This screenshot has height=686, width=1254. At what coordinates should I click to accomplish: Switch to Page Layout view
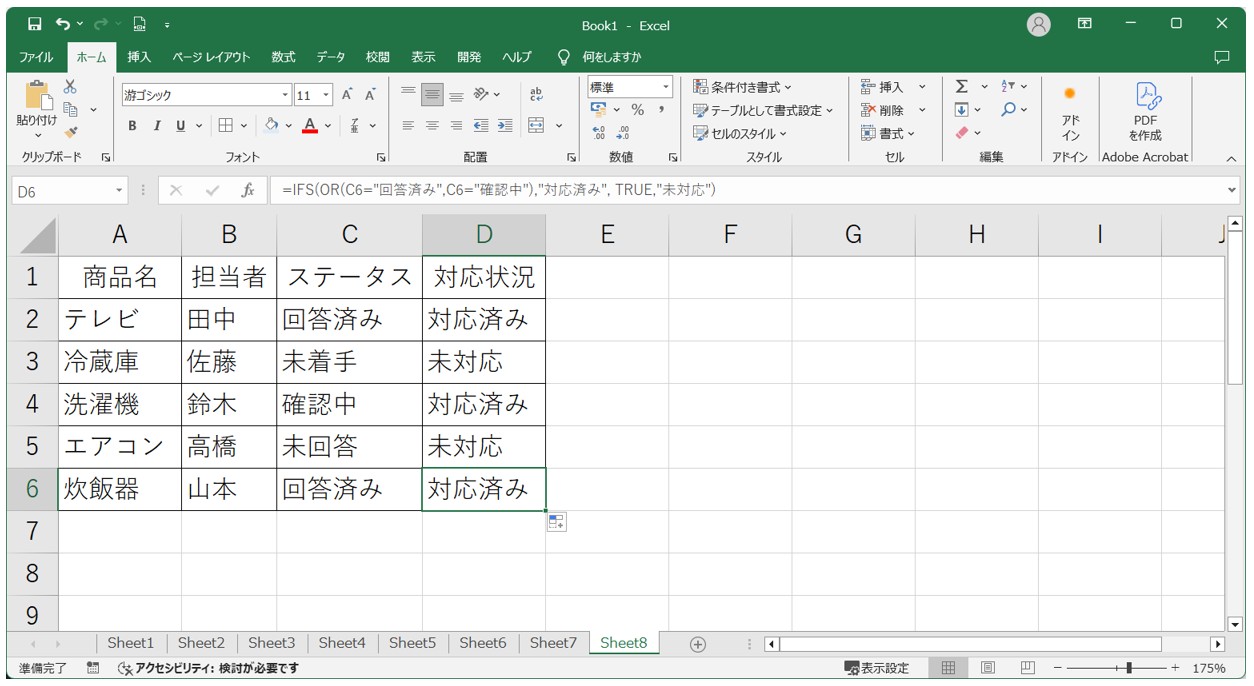coord(988,668)
